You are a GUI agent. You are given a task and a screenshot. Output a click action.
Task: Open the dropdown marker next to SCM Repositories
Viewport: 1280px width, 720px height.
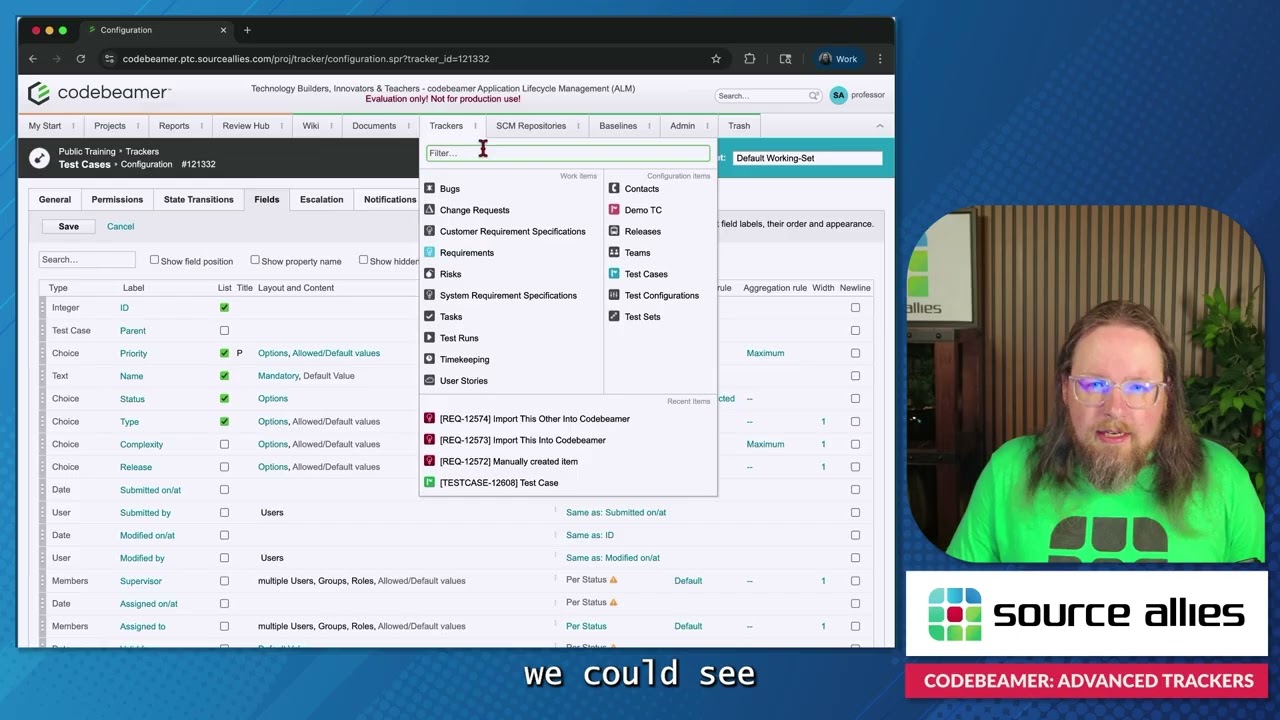tap(579, 126)
